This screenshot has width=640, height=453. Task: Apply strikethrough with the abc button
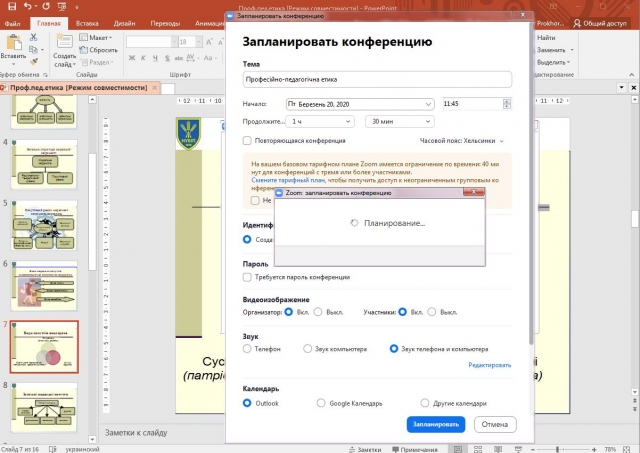click(179, 58)
